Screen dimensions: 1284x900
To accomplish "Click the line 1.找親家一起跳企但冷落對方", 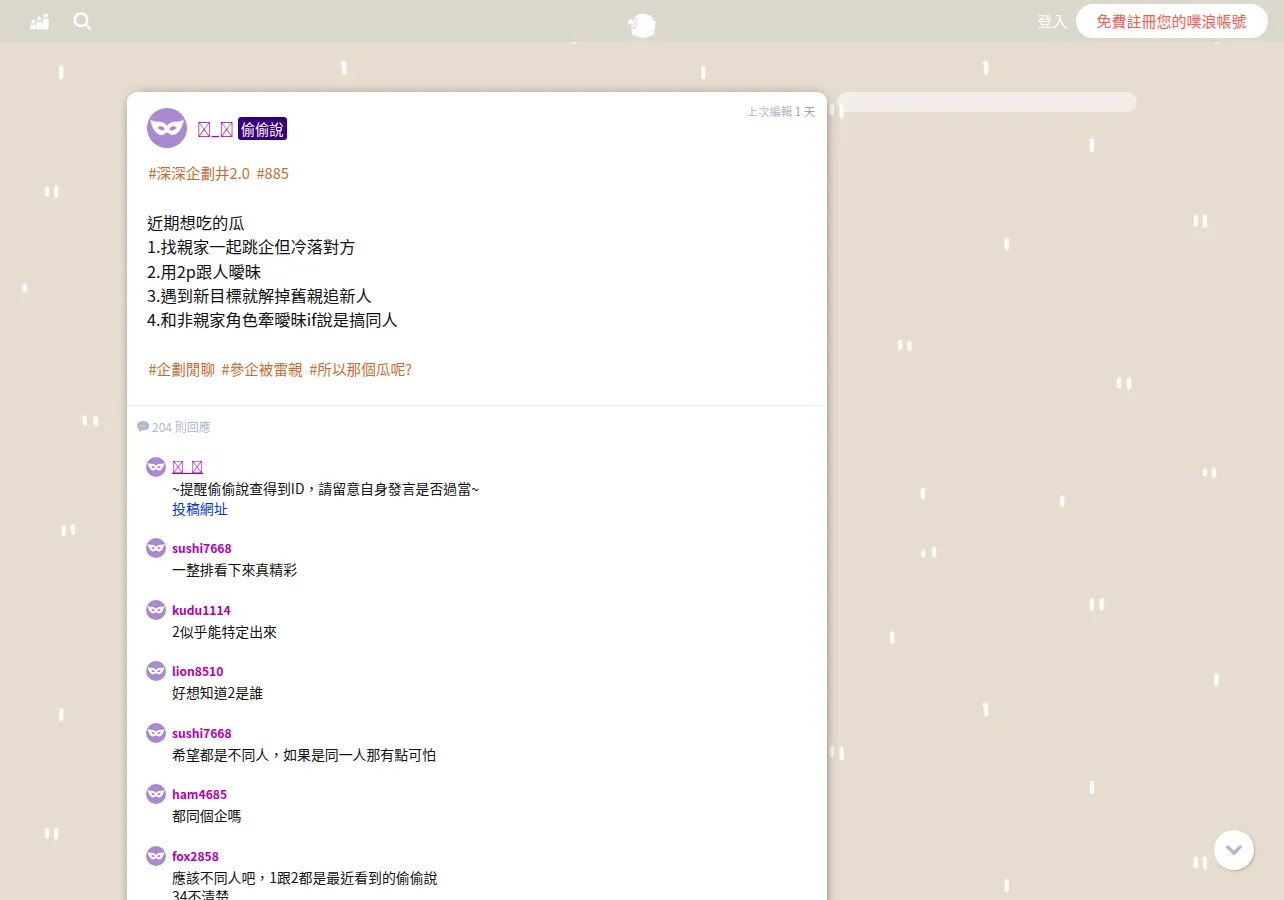I will 251,247.
